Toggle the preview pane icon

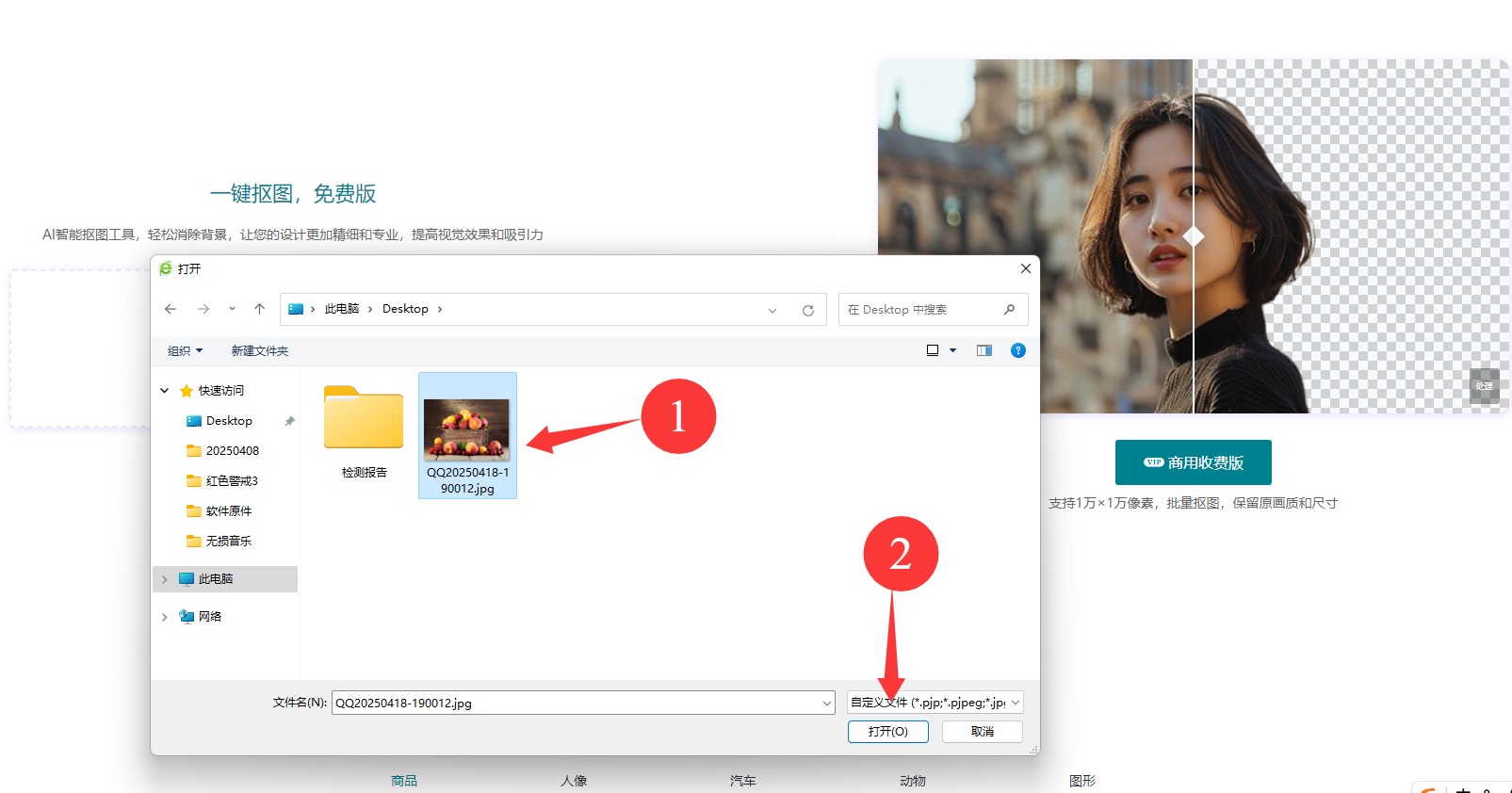(x=984, y=350)
